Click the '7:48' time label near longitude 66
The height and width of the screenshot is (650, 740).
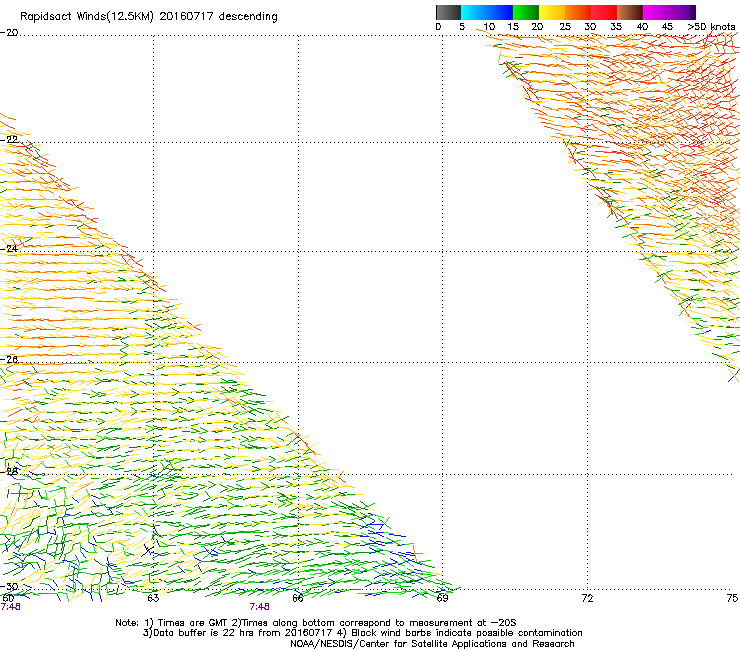pyautogui.click(x=260, y=607)
